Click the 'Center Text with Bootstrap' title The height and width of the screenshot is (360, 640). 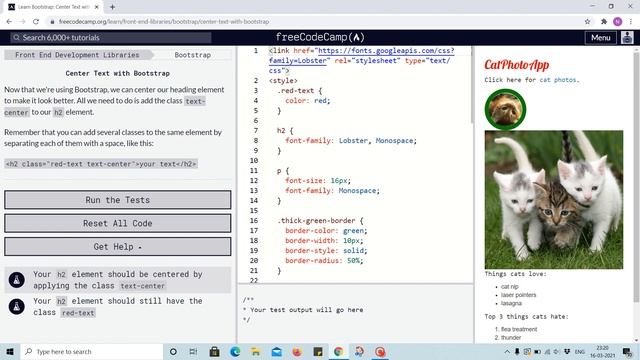click(118, 73)
